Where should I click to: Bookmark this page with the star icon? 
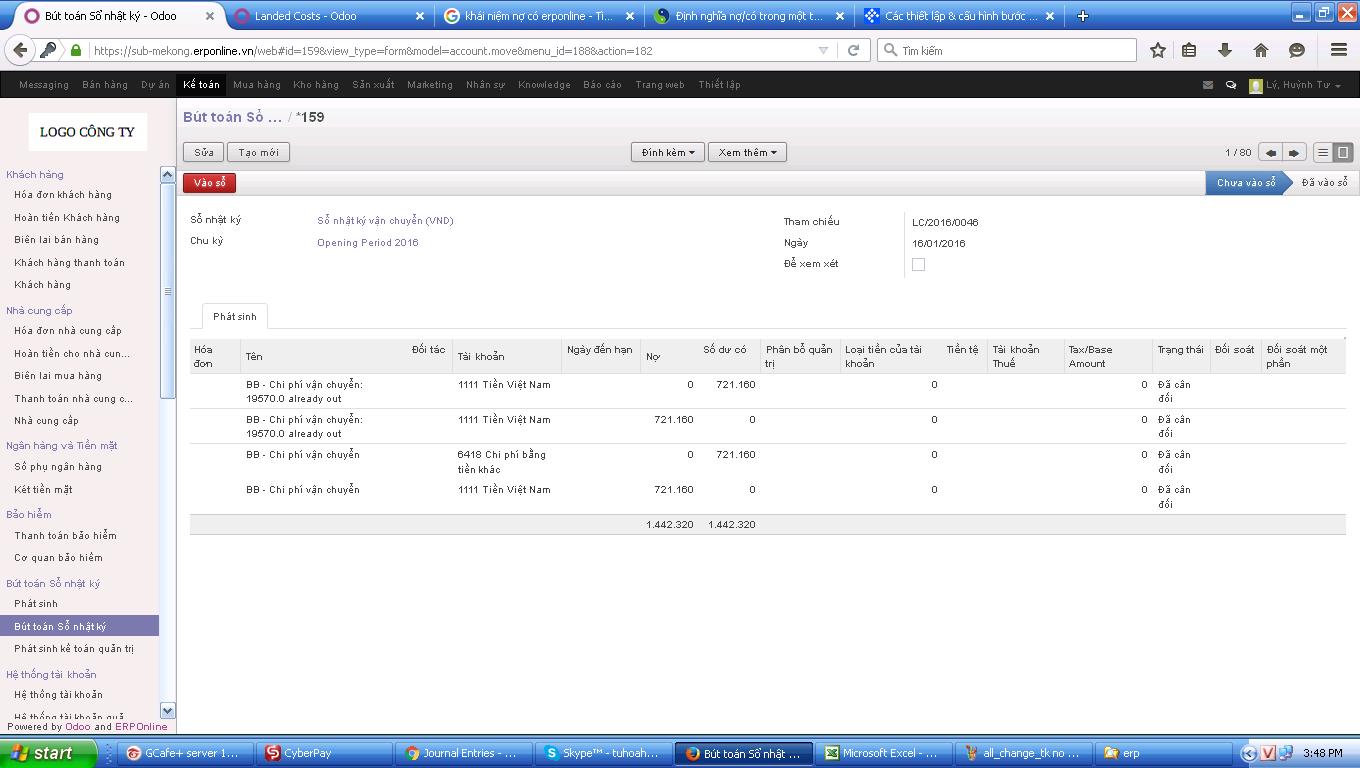(x=1157, y=50)
